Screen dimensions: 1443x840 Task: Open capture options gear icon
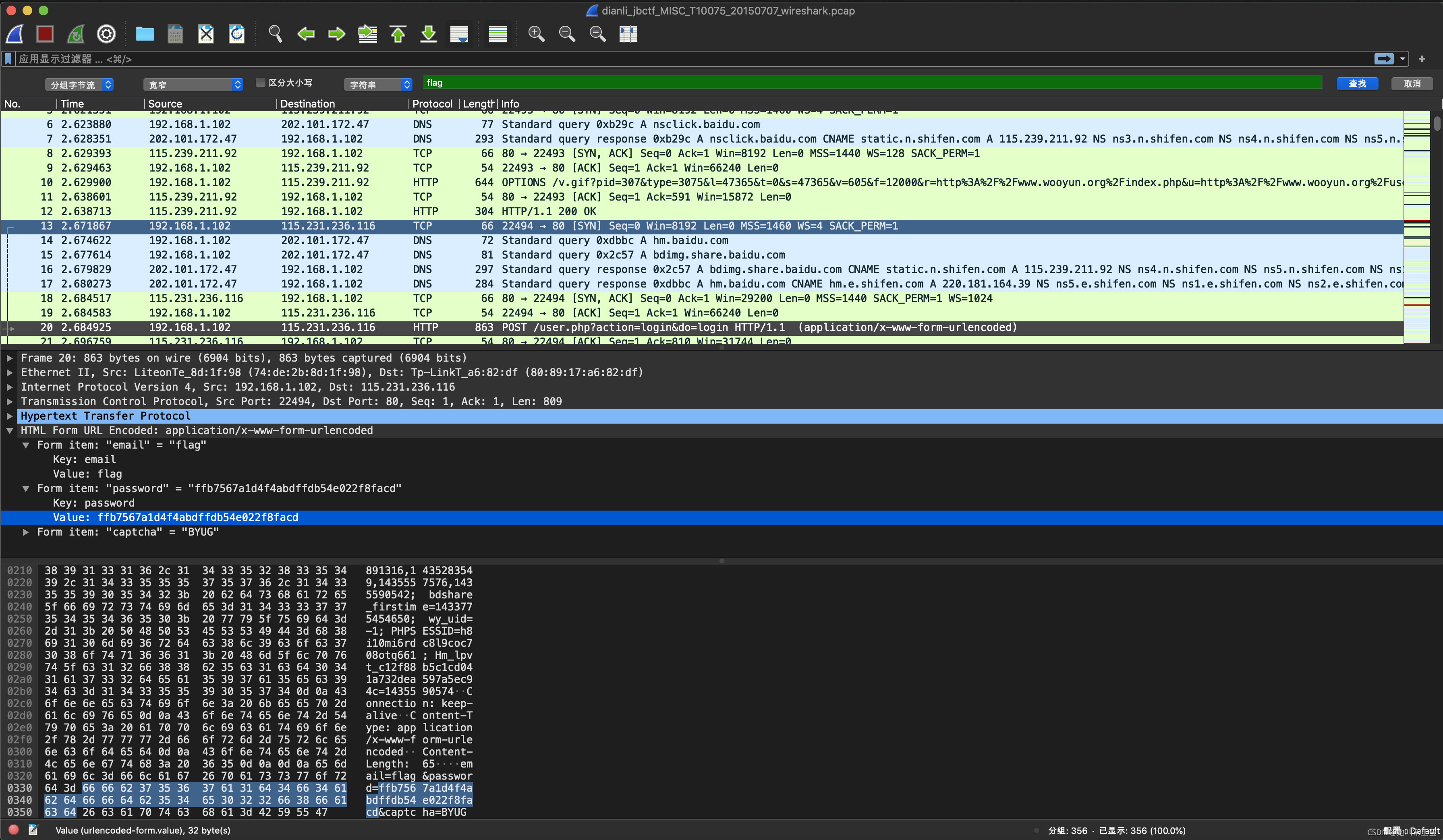coord(106,34)
